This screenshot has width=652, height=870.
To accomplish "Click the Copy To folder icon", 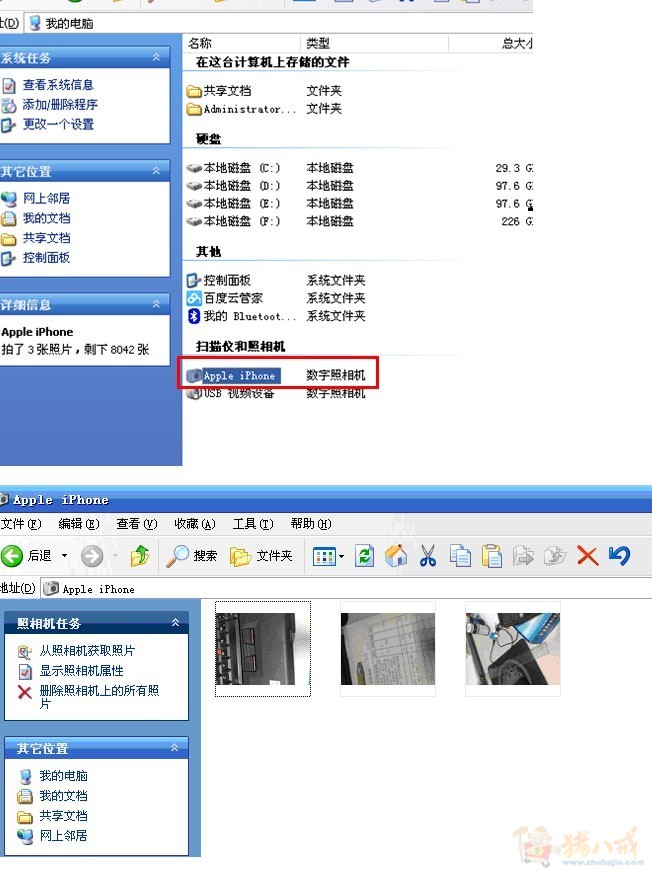I will pyautogui.click(x=555, y=556).
